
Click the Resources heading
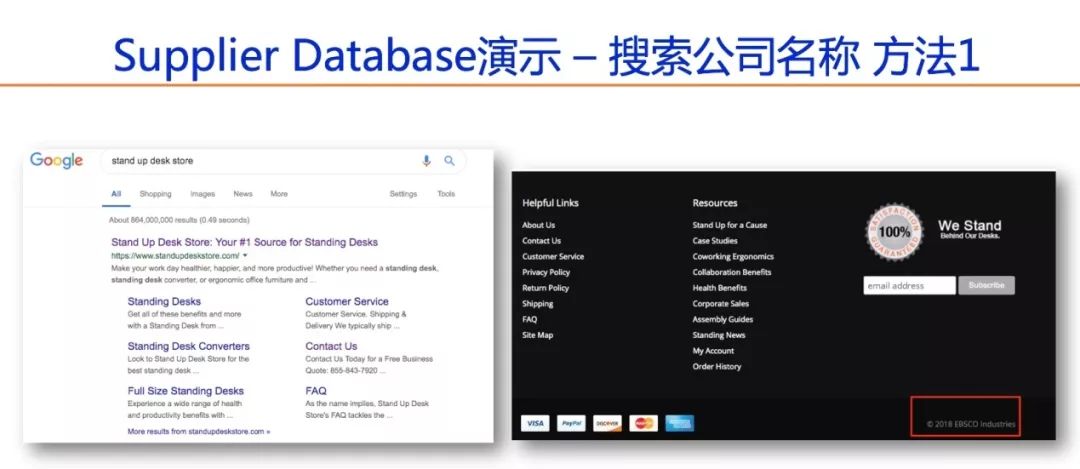pos(715,203)
